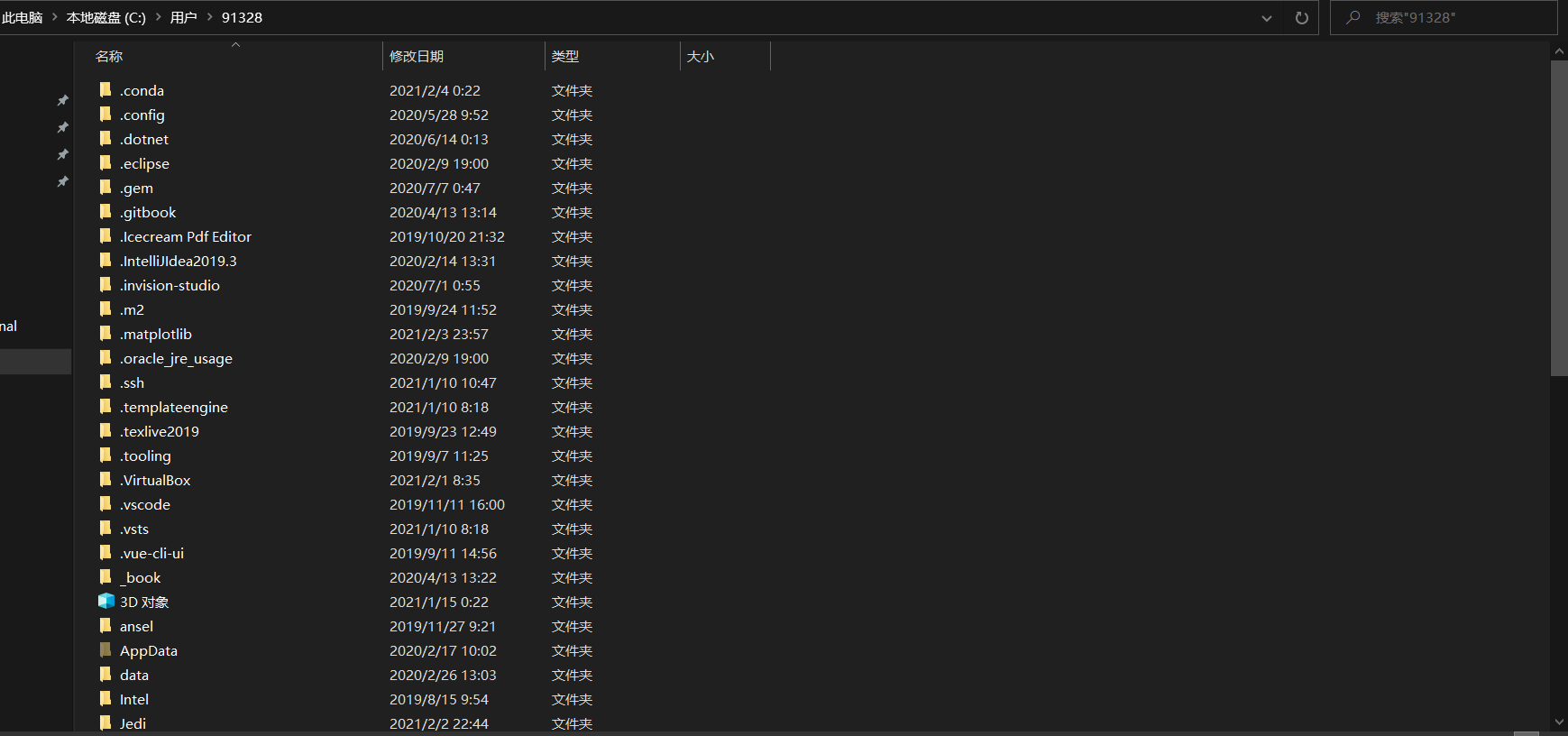Click the .vscode folder icon

click(x=105, y=503)
